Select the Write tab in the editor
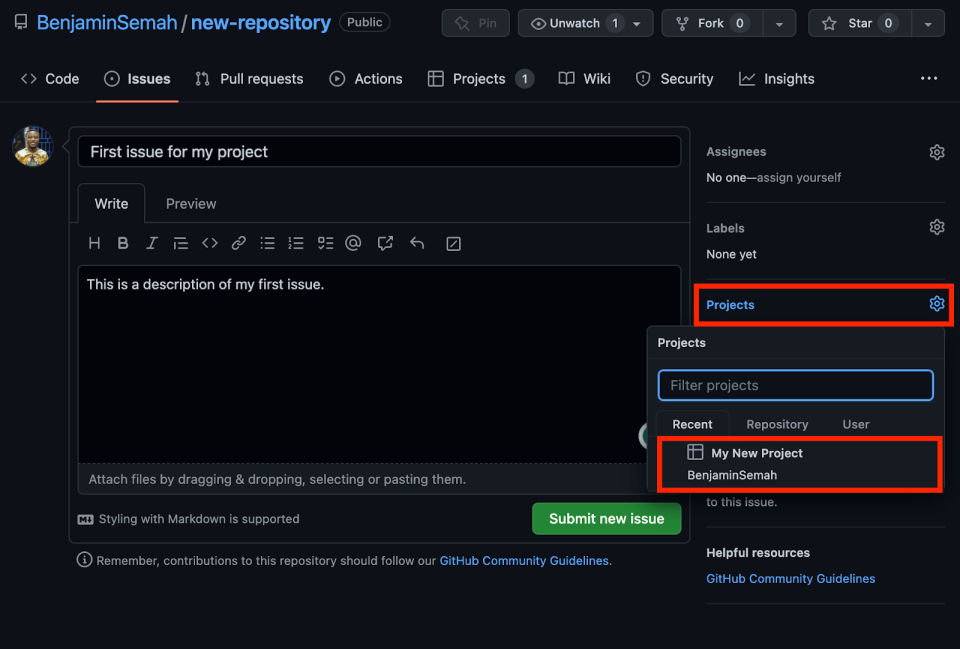 point(111,204)
